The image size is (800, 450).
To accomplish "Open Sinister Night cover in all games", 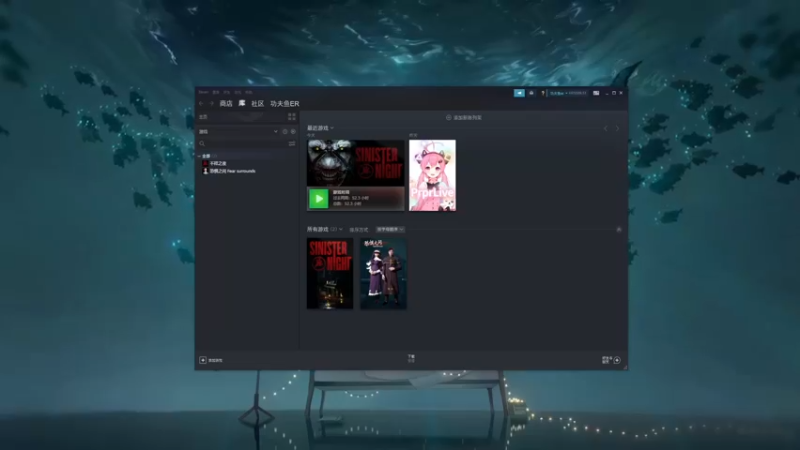I will point(330,273).
